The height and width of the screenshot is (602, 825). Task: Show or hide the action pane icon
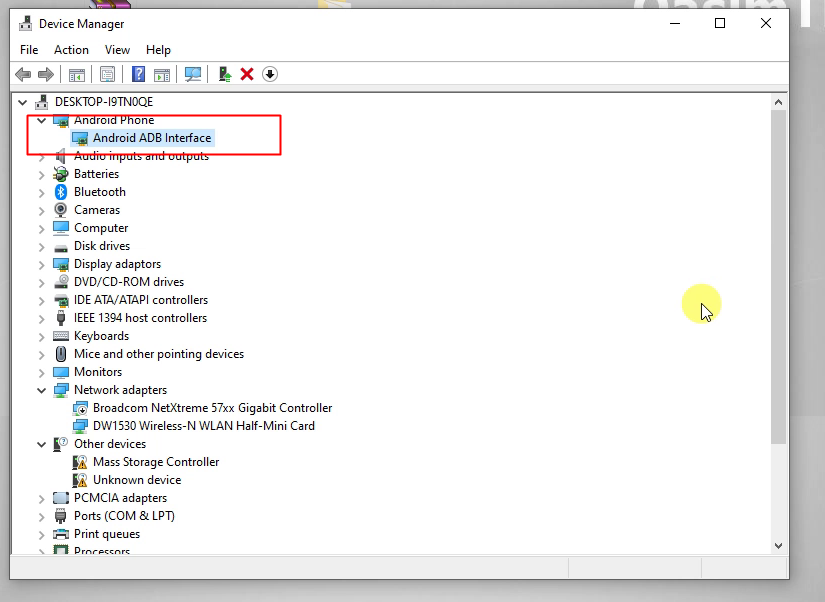162,75
